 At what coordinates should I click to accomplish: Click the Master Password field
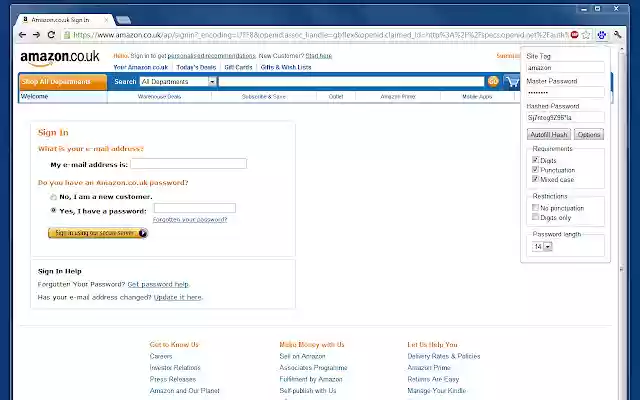coord(565,93)
